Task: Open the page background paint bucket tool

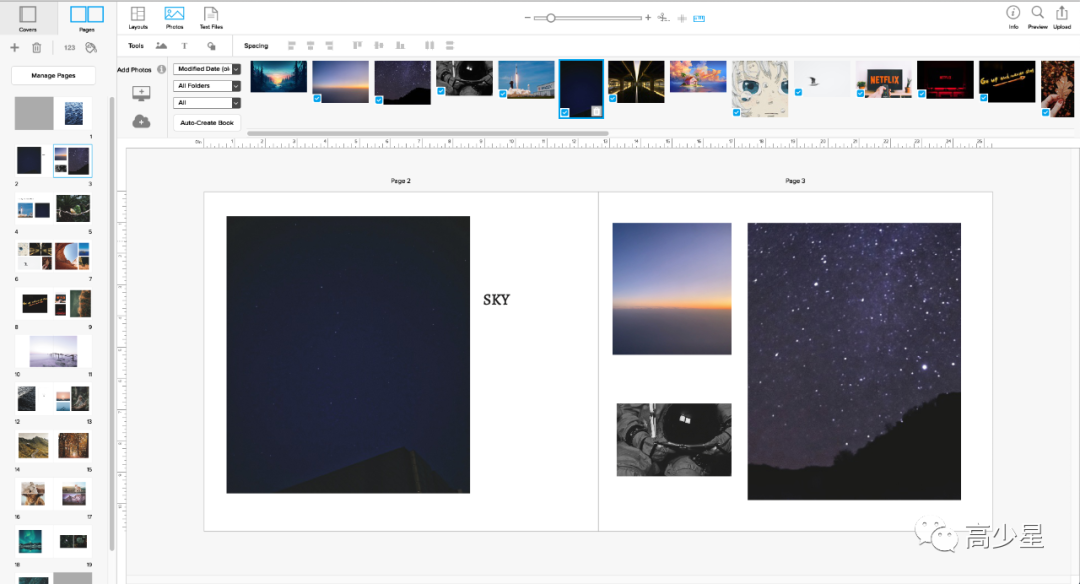Action: click(x=91, y=48)
